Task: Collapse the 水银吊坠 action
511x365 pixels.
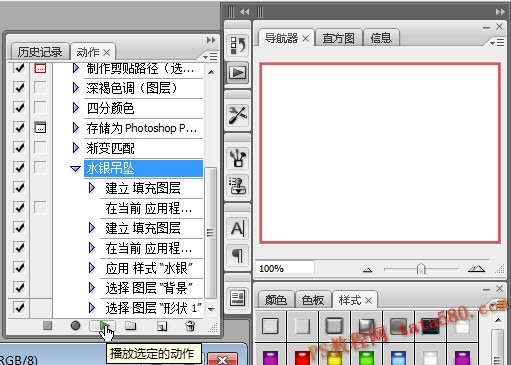Action: click(x=76, y=169)
